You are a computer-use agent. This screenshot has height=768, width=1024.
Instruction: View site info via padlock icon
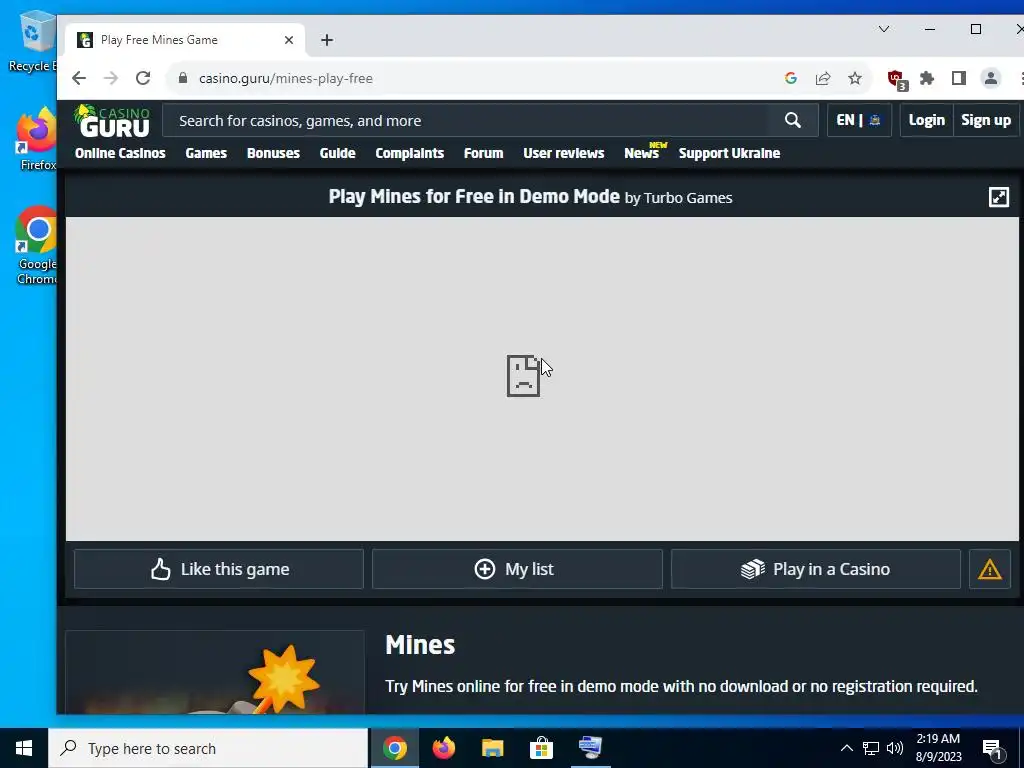pos(183,78)
